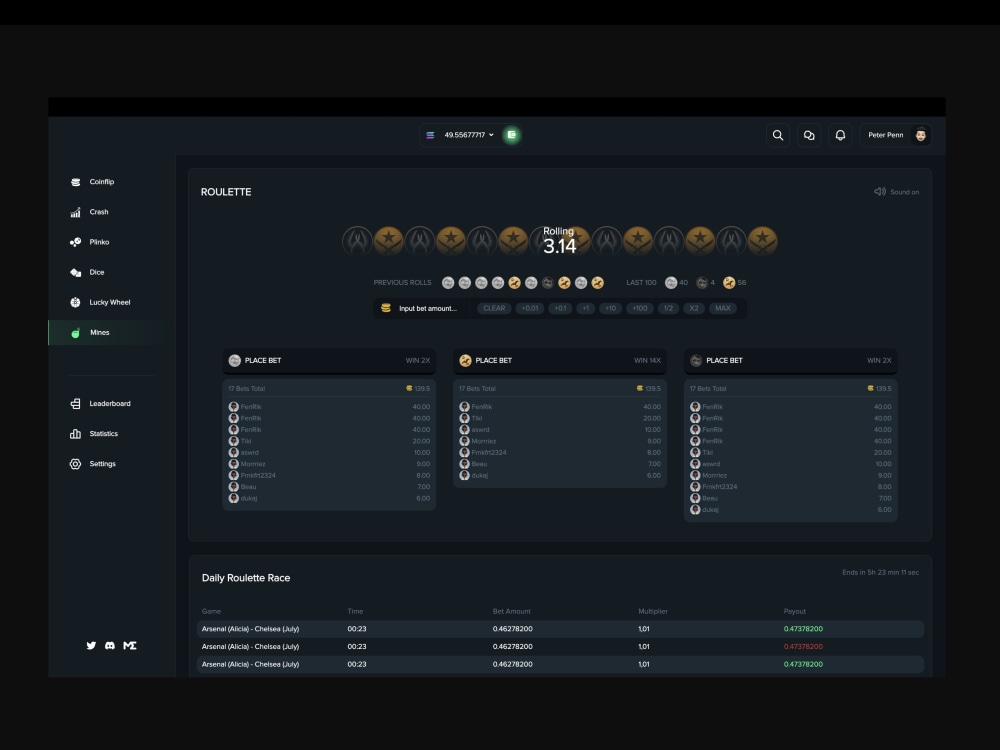Place bet on dark WIN 2X

point(791,361)
